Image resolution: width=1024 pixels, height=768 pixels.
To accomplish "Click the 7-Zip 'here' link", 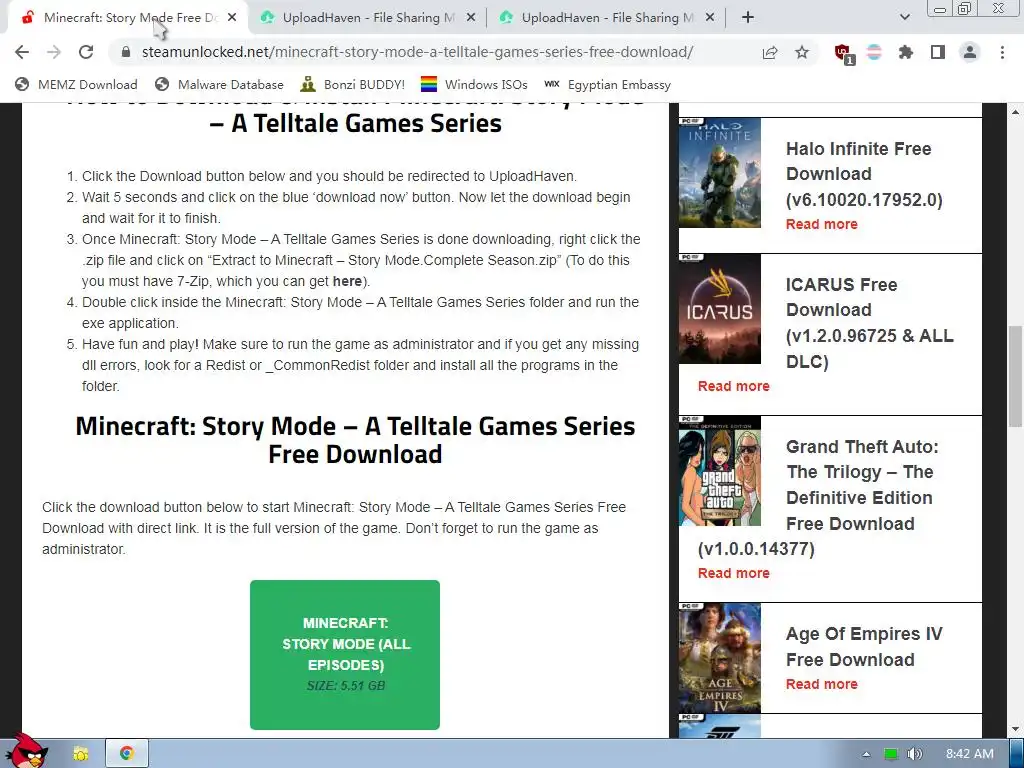I will [x=347, y=281].
